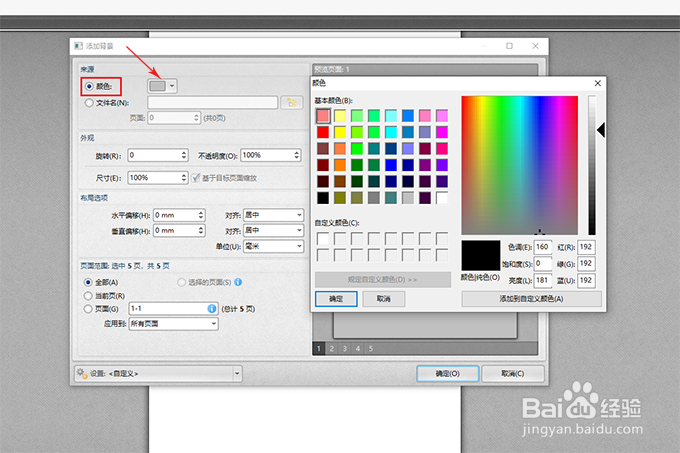Select the 选择的页面(S) radio button

tap(181, 282)
